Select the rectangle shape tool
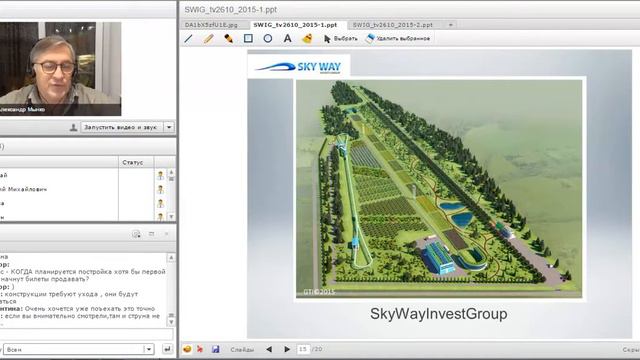Image resolution: width=640 pixels, height=360 pixels. point(248,38)
